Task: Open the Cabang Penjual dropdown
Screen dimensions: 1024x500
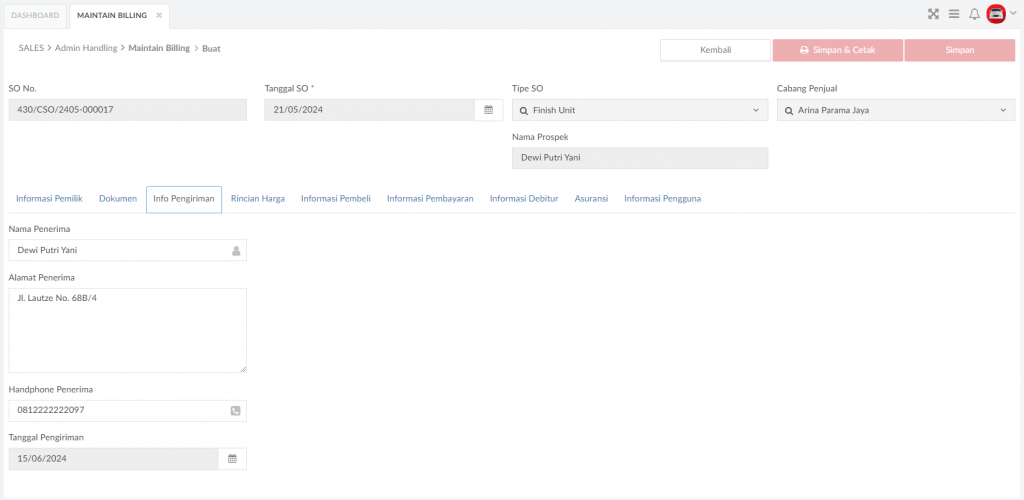Action: click(x=896, y=110)
